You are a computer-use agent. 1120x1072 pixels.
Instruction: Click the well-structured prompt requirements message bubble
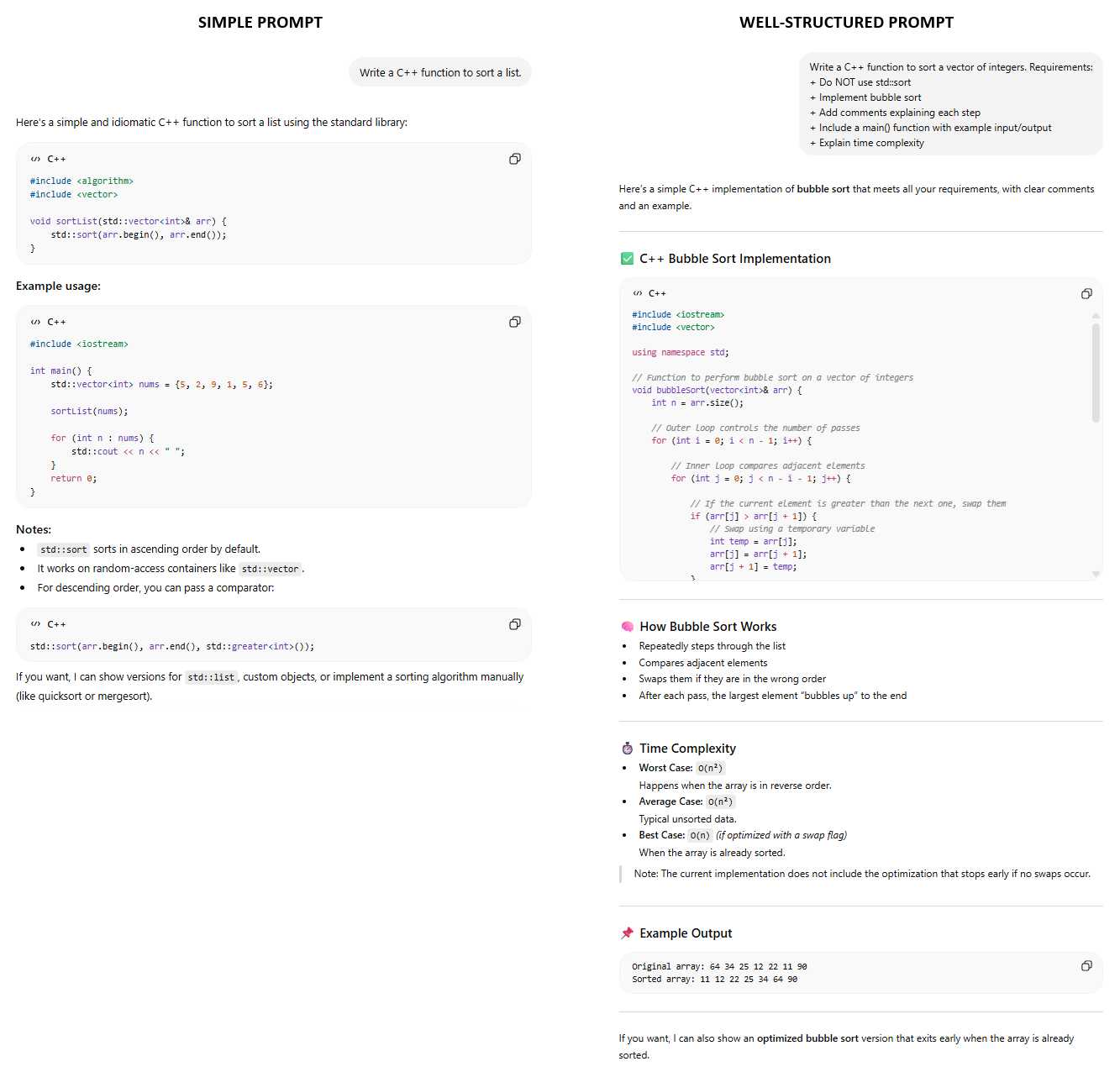tap(950, 104)
